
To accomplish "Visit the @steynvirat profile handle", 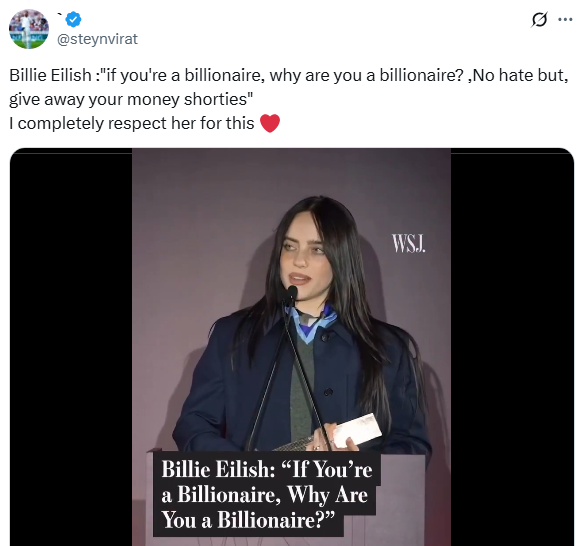I will coord(97,39).
